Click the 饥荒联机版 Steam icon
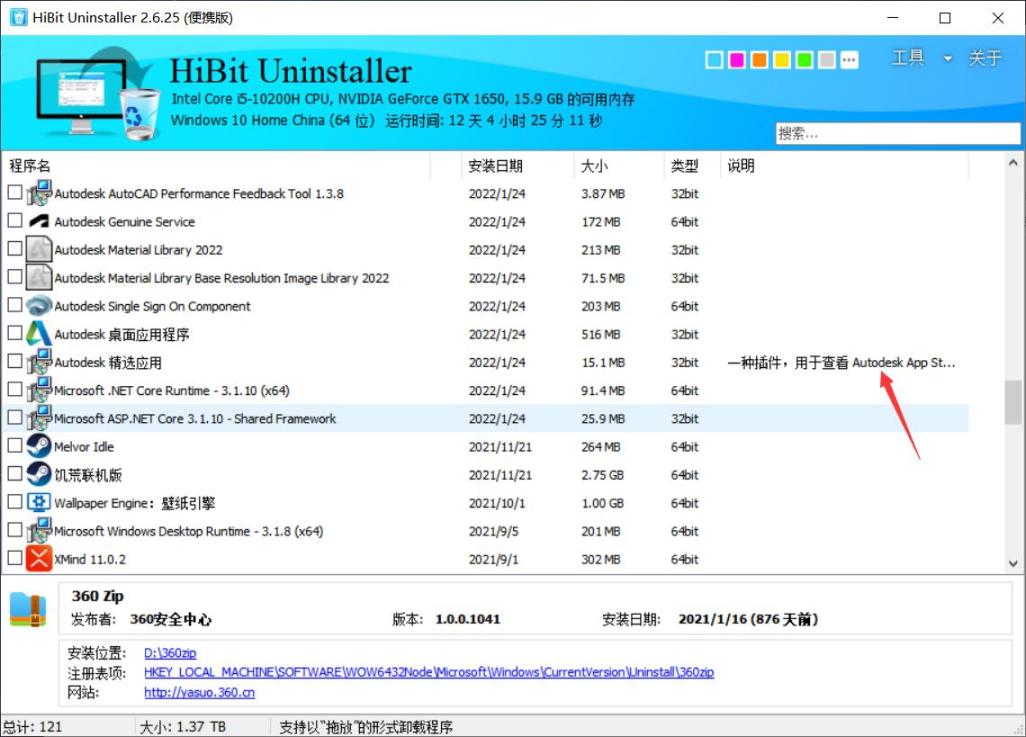Viewport: 1026px width, 737px height. coord(39,475)
